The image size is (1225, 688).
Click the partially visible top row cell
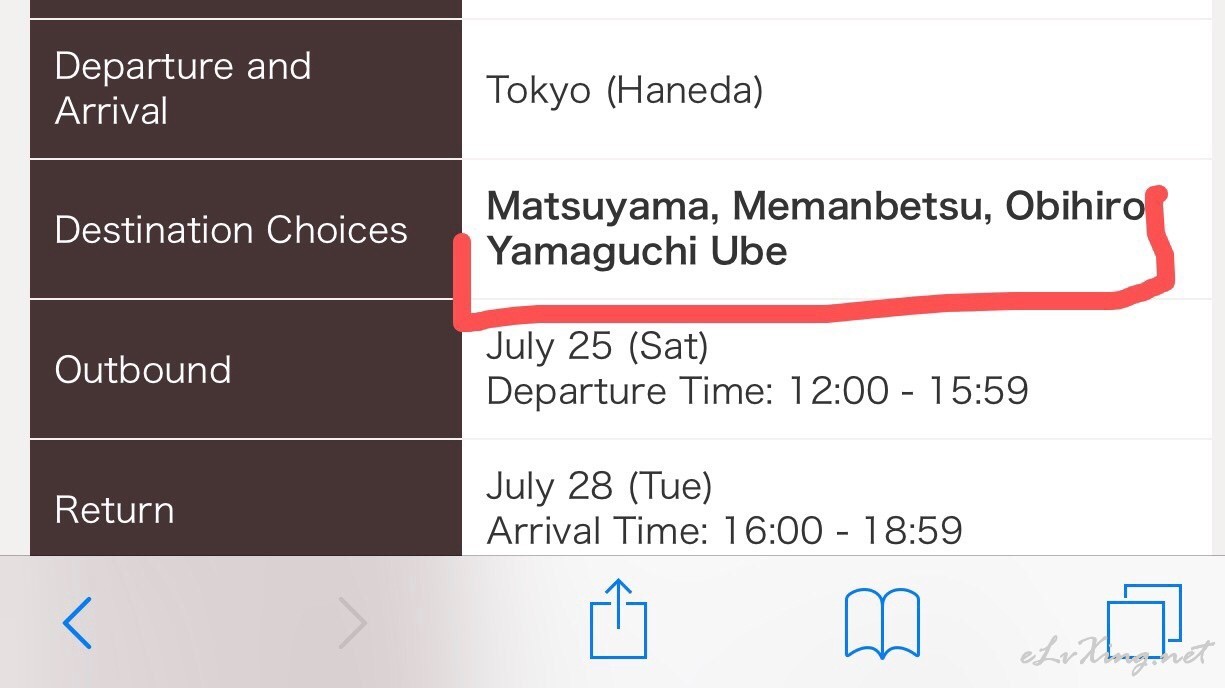(246, 9)
